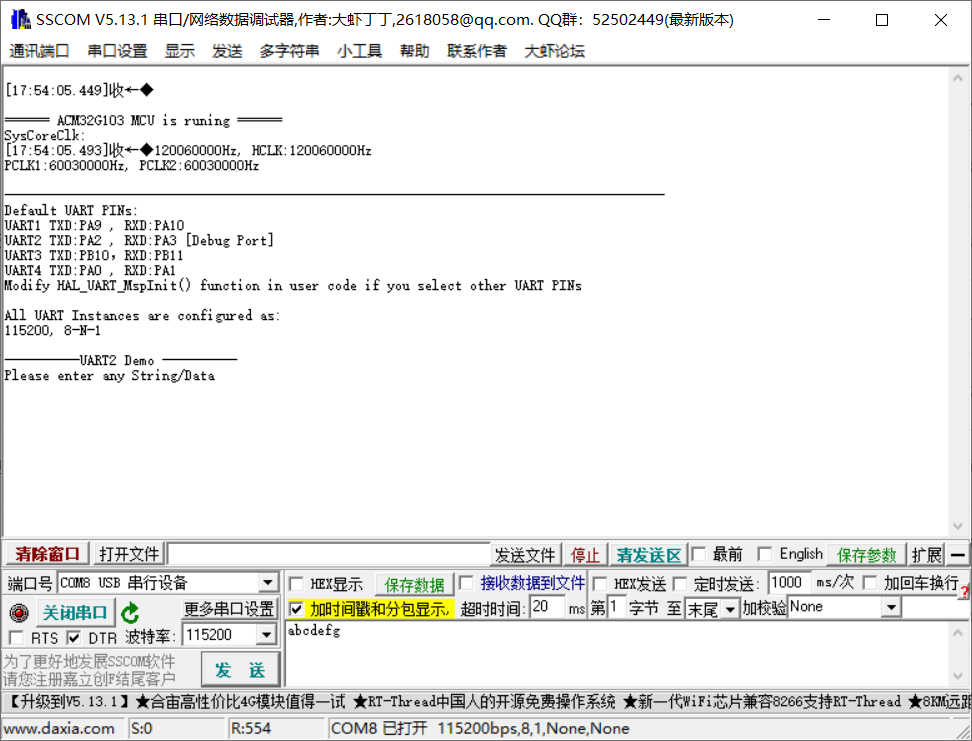Open the 端口号 COM8 port dropdown
Viewport: 972px width, 741px height.
[267, 583]
